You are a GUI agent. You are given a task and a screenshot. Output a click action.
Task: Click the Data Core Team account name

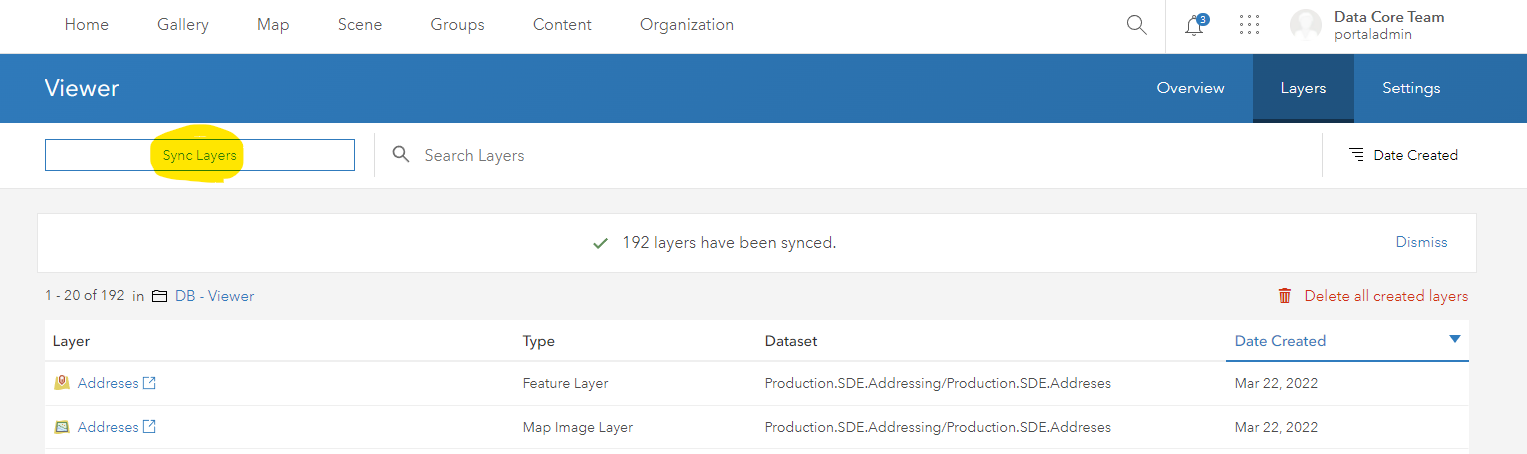(x=1389, y=17)
